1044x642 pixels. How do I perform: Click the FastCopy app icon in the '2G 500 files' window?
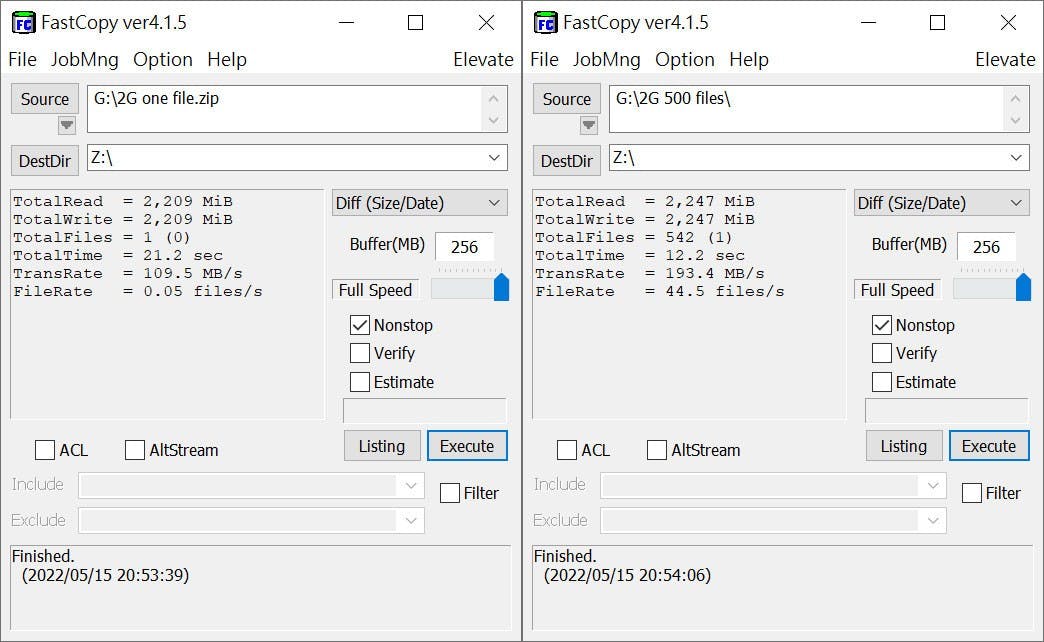(545, 23)
